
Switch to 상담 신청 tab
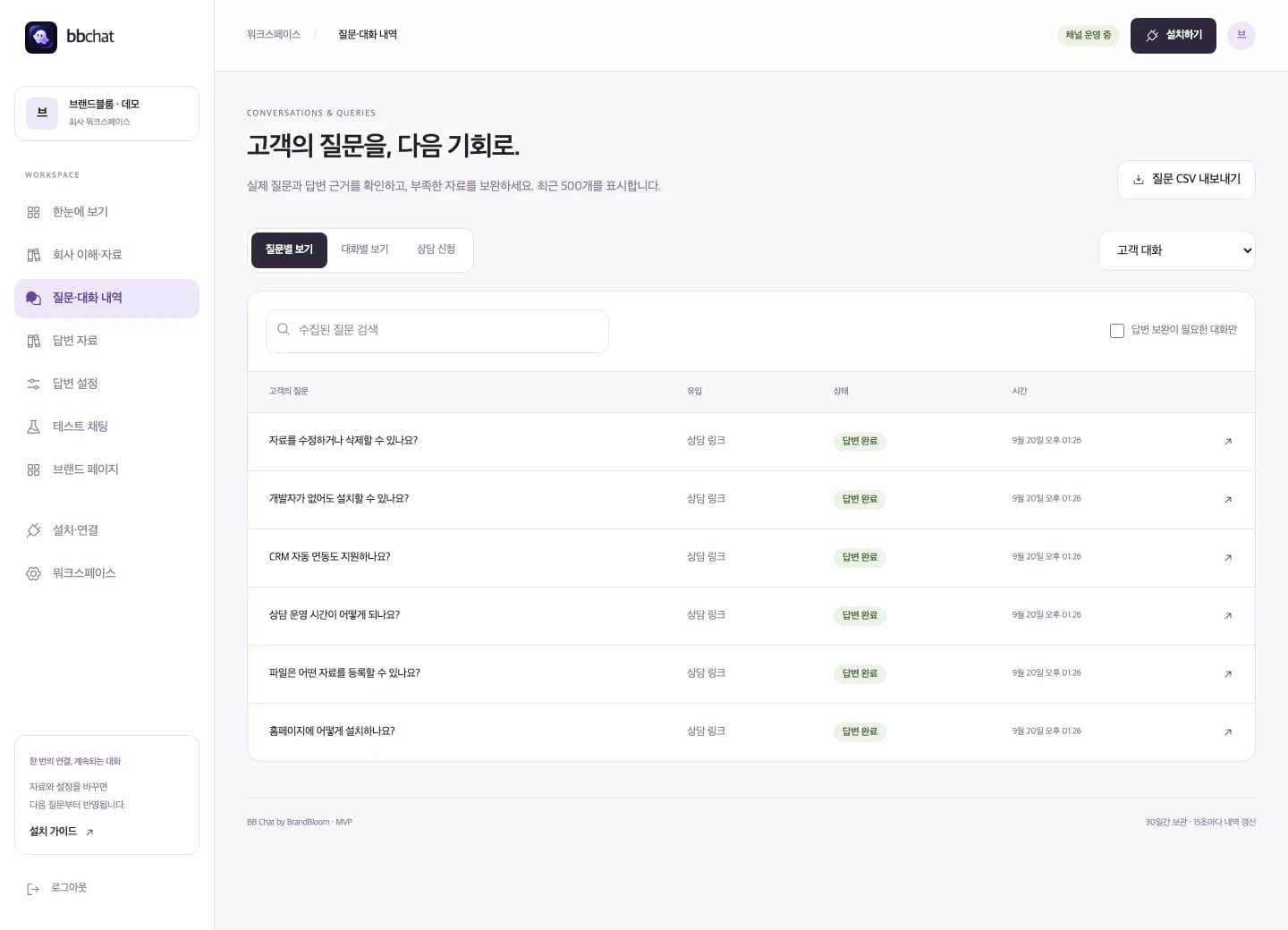pyautogui.click(x=436, y=249)
